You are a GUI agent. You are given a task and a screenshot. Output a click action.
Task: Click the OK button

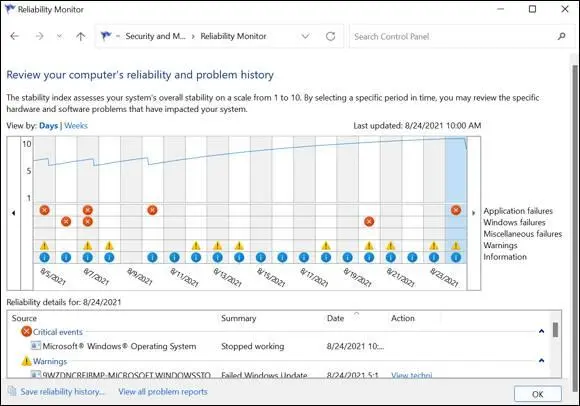click(x=537, y=394)
